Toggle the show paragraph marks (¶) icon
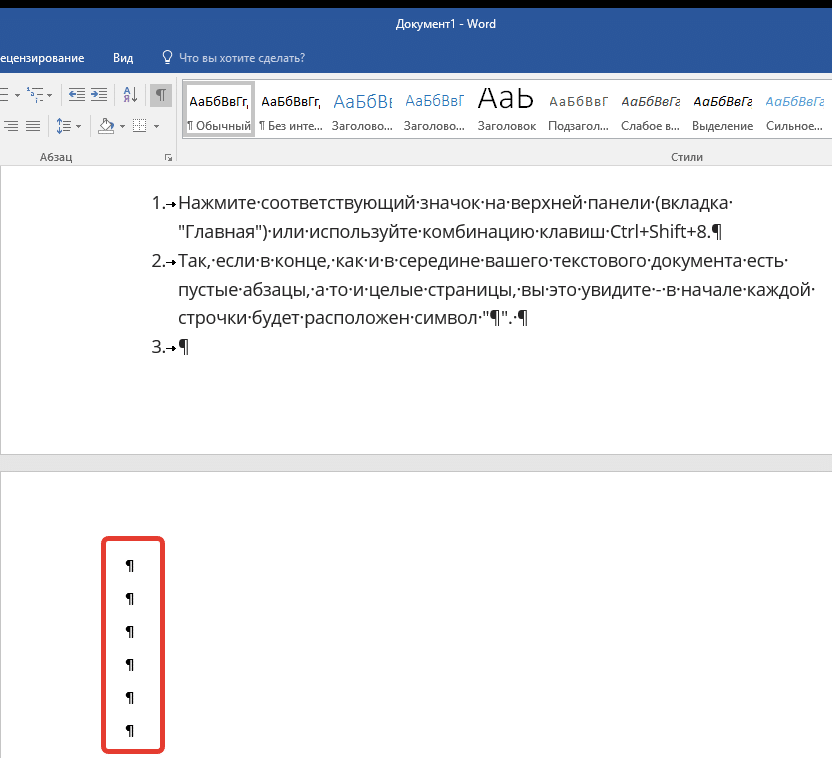The width and height of the screenshot is (832, 758). (161, 95)
